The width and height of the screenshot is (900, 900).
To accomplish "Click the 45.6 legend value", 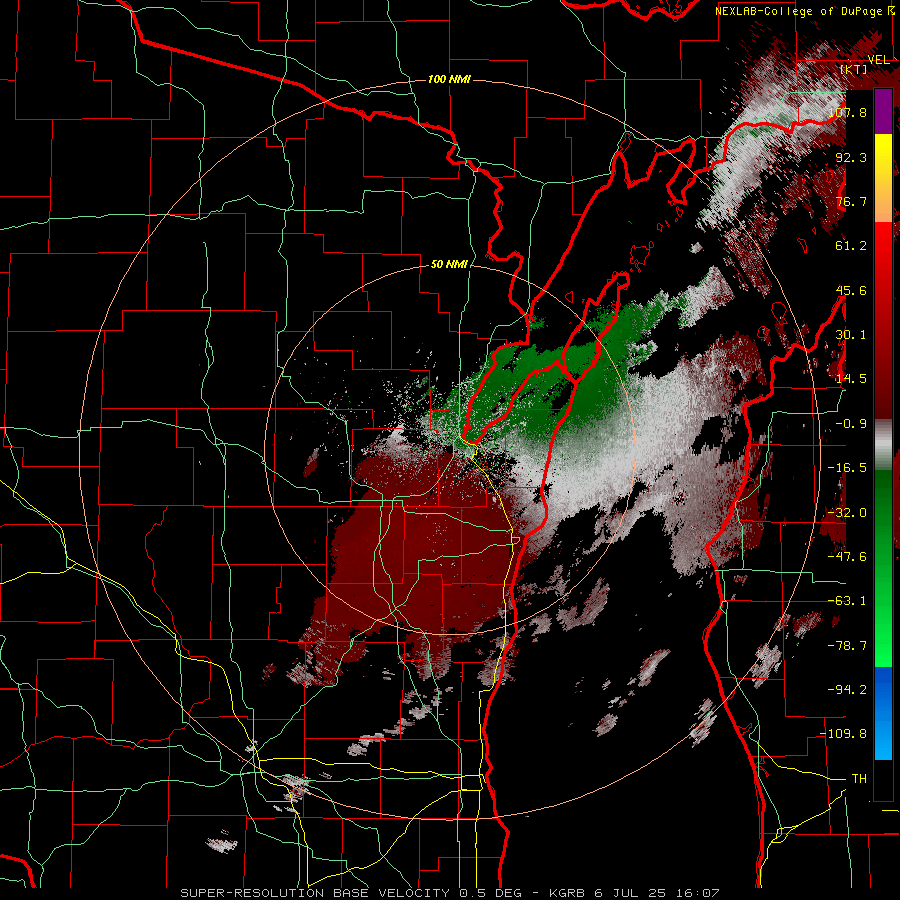I will (x=851, y=290).
